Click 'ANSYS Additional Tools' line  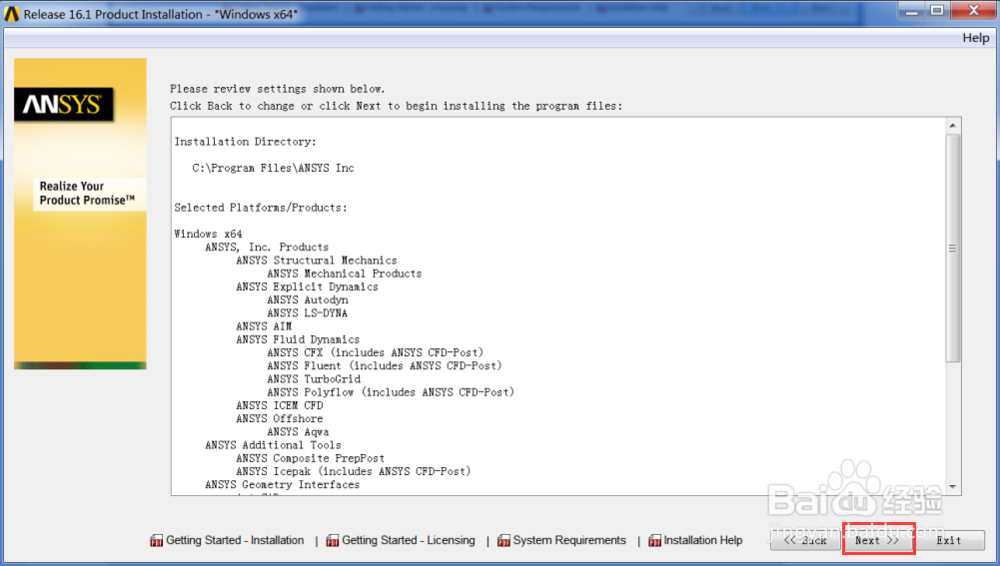point(273,445)
